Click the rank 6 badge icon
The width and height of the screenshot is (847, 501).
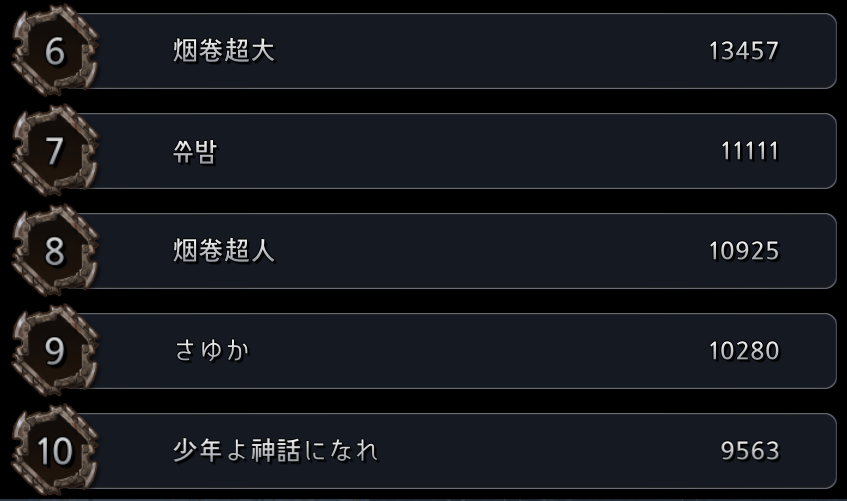click(x=55, y=50)
